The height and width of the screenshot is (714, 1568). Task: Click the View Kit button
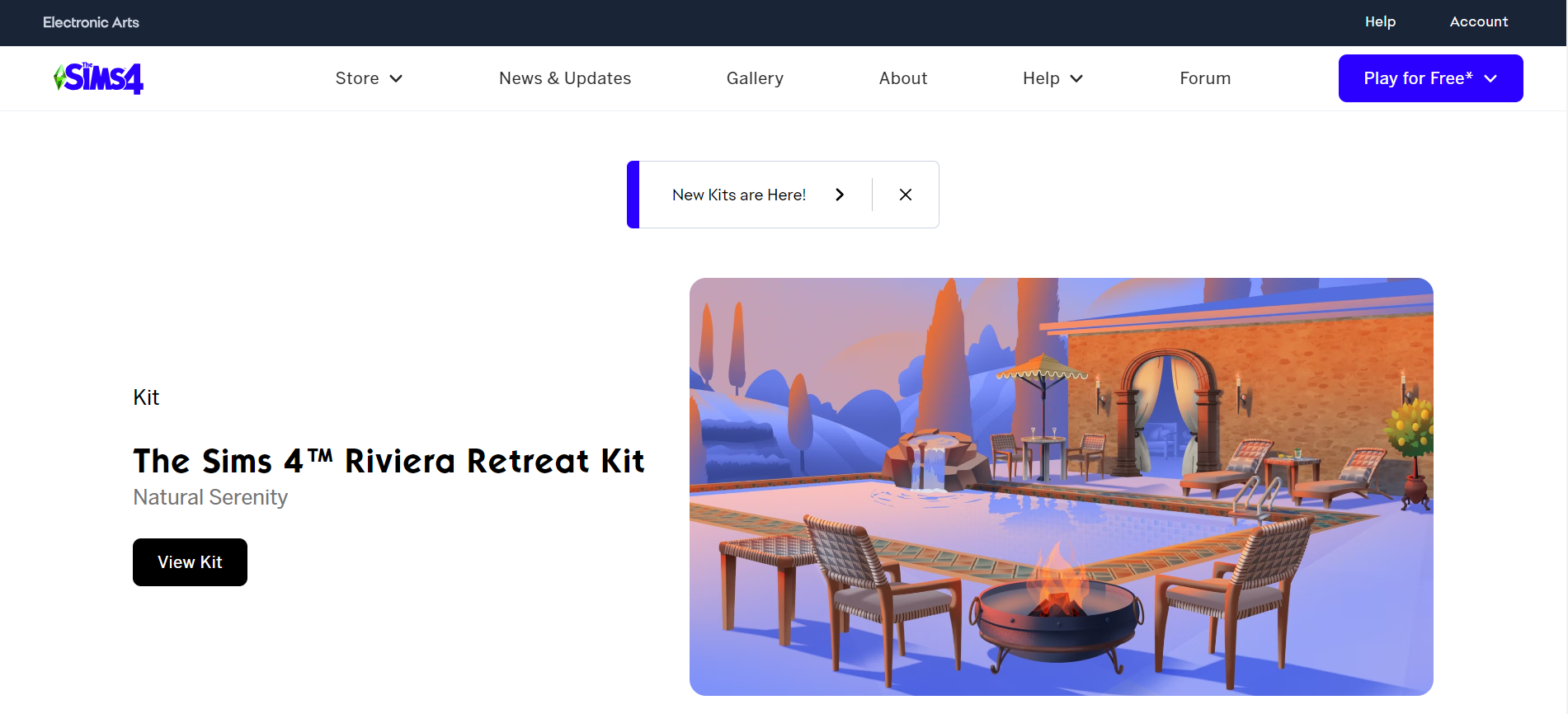coord(190,562)
